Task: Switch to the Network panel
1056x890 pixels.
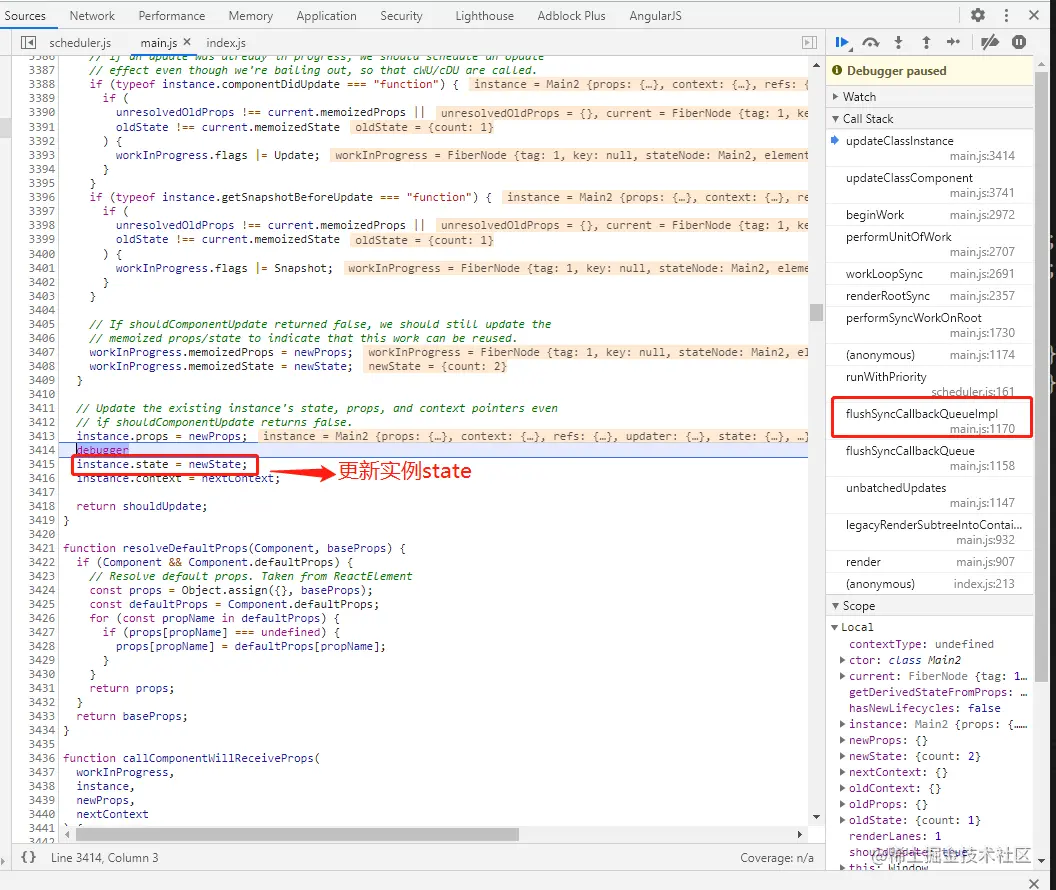Action: coord(92,15)
